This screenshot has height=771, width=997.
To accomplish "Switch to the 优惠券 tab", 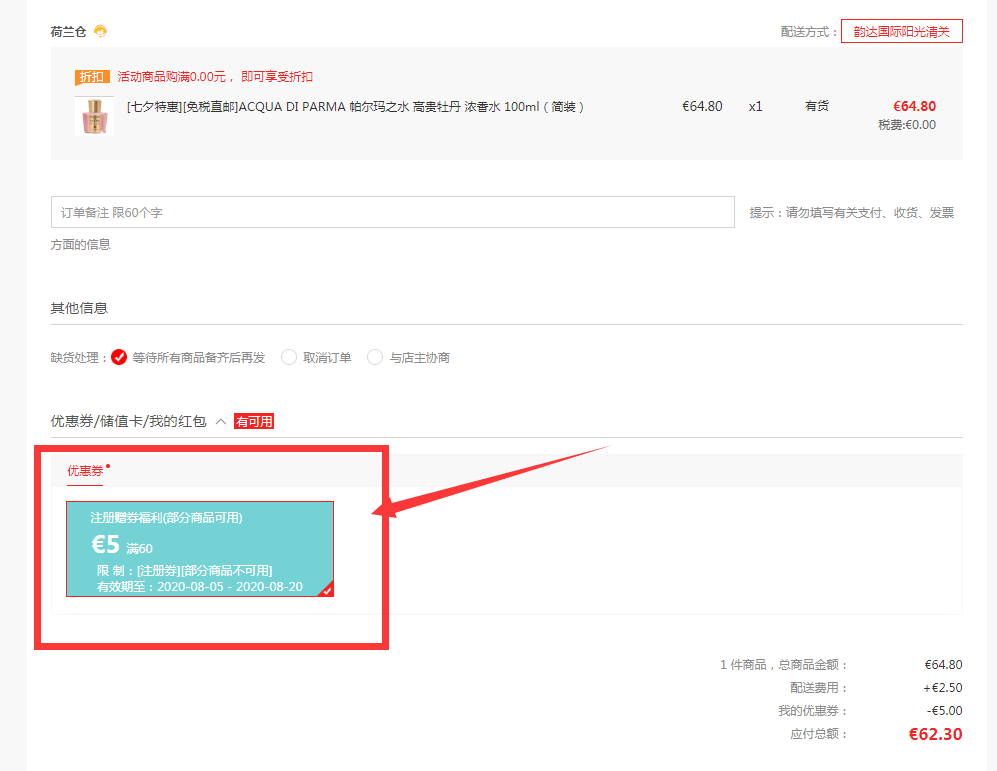I will pyautogui.click(x=85, y=471).
